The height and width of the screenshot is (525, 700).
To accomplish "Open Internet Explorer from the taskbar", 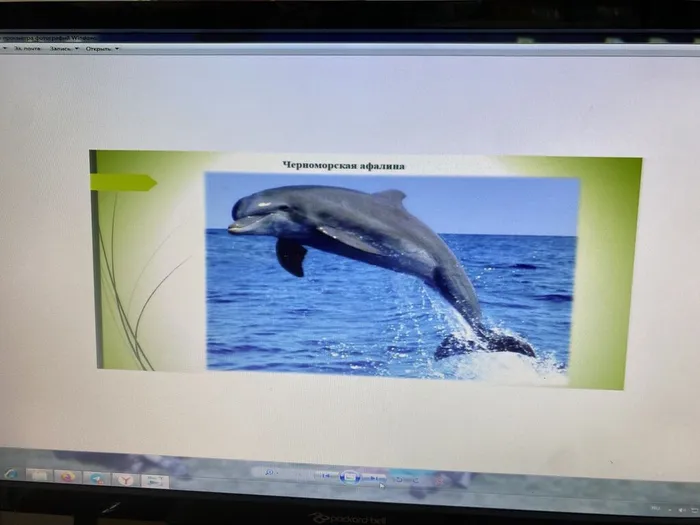I will (x=11, y=473).
